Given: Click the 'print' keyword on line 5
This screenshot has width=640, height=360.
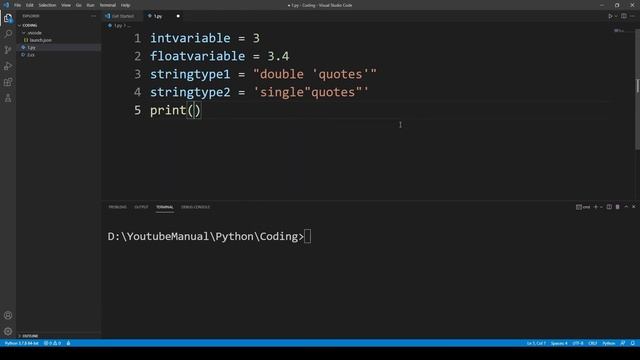Looking at the screenshot, I should click(168, 110).
